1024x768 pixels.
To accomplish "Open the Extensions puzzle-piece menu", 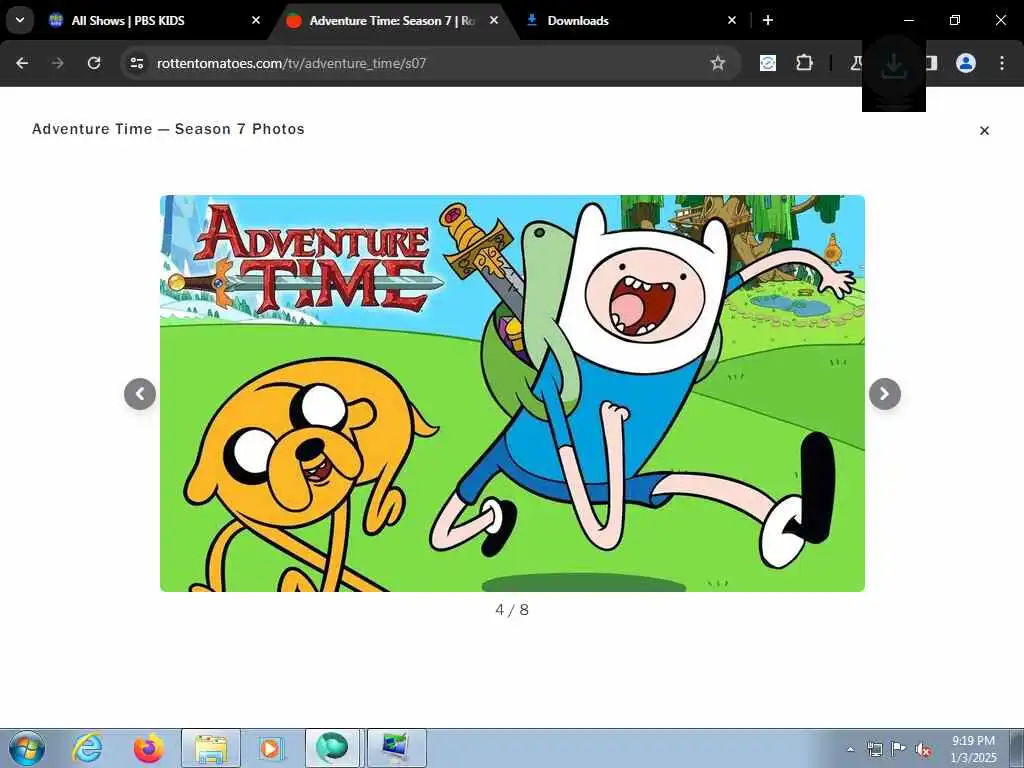I will pos(805,63).
